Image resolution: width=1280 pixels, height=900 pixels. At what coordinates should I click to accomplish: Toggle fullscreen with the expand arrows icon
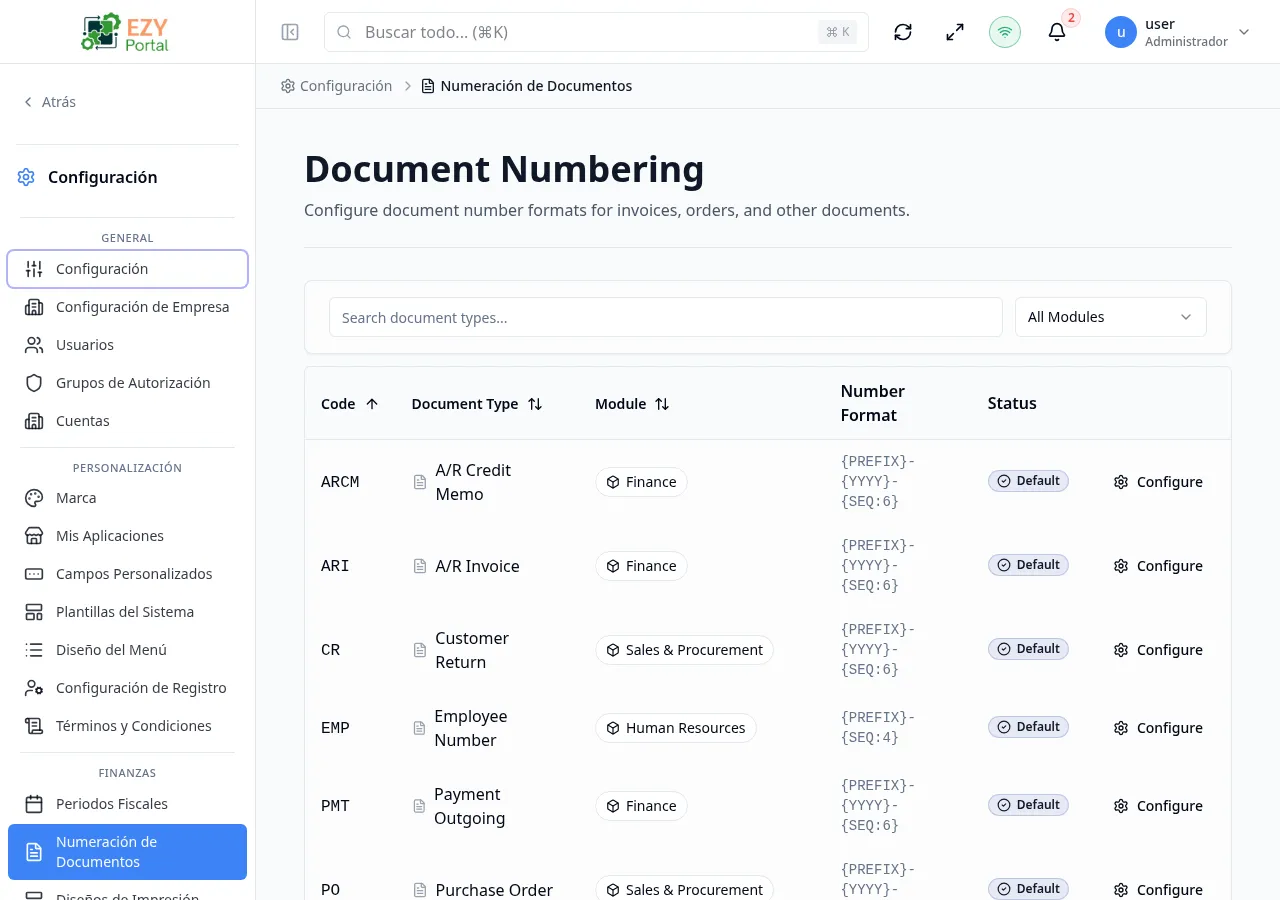(955, 32)
